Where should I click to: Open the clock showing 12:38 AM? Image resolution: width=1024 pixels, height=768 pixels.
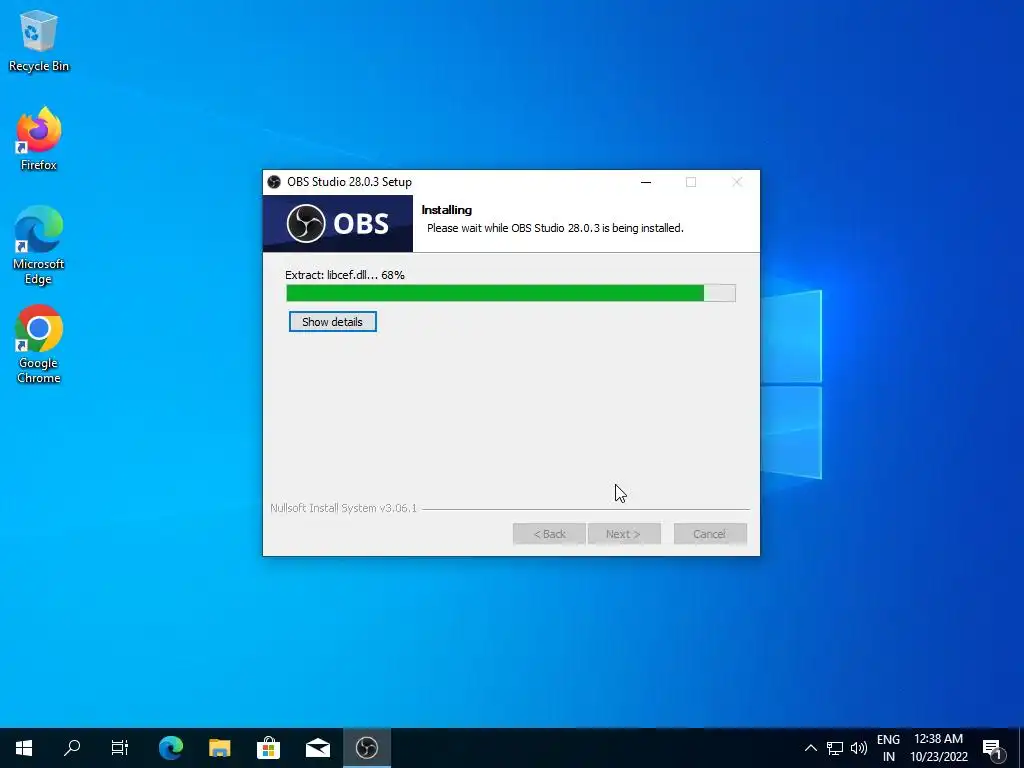[938, 748]
